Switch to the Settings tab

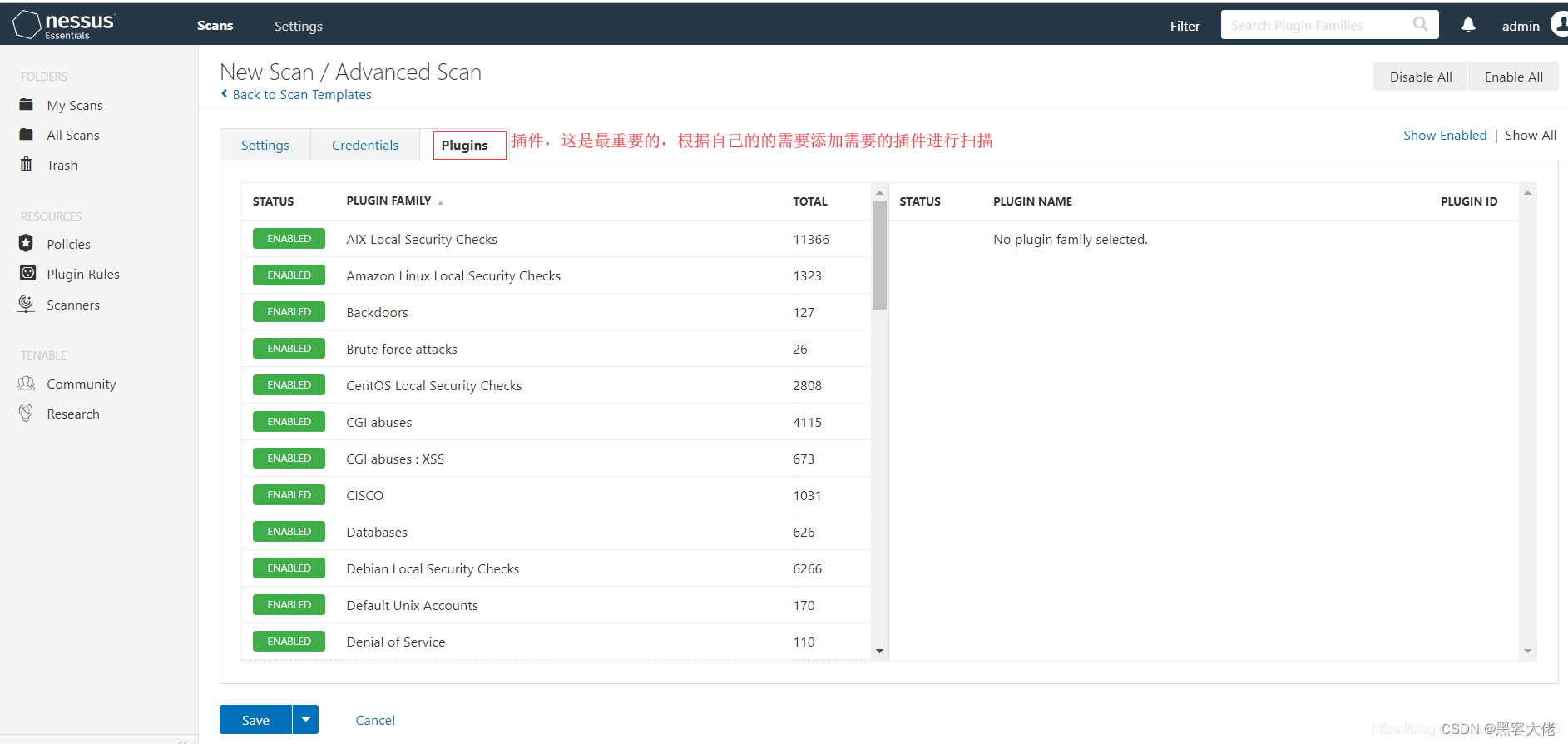click(265, 145)
